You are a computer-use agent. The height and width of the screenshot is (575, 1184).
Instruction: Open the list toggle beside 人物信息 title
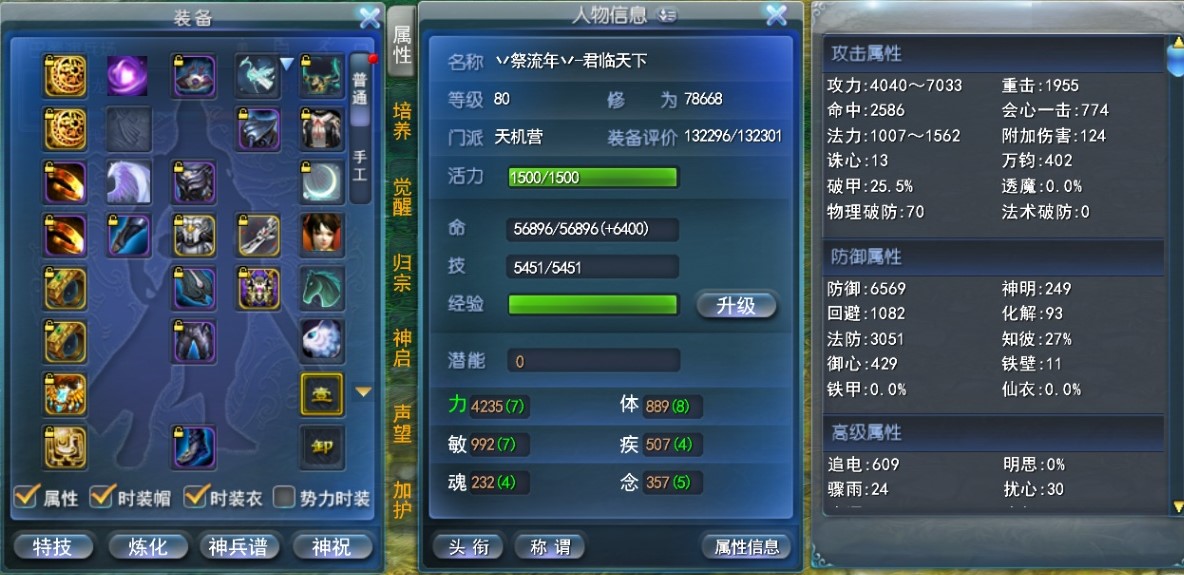click(x=667, y=15)
